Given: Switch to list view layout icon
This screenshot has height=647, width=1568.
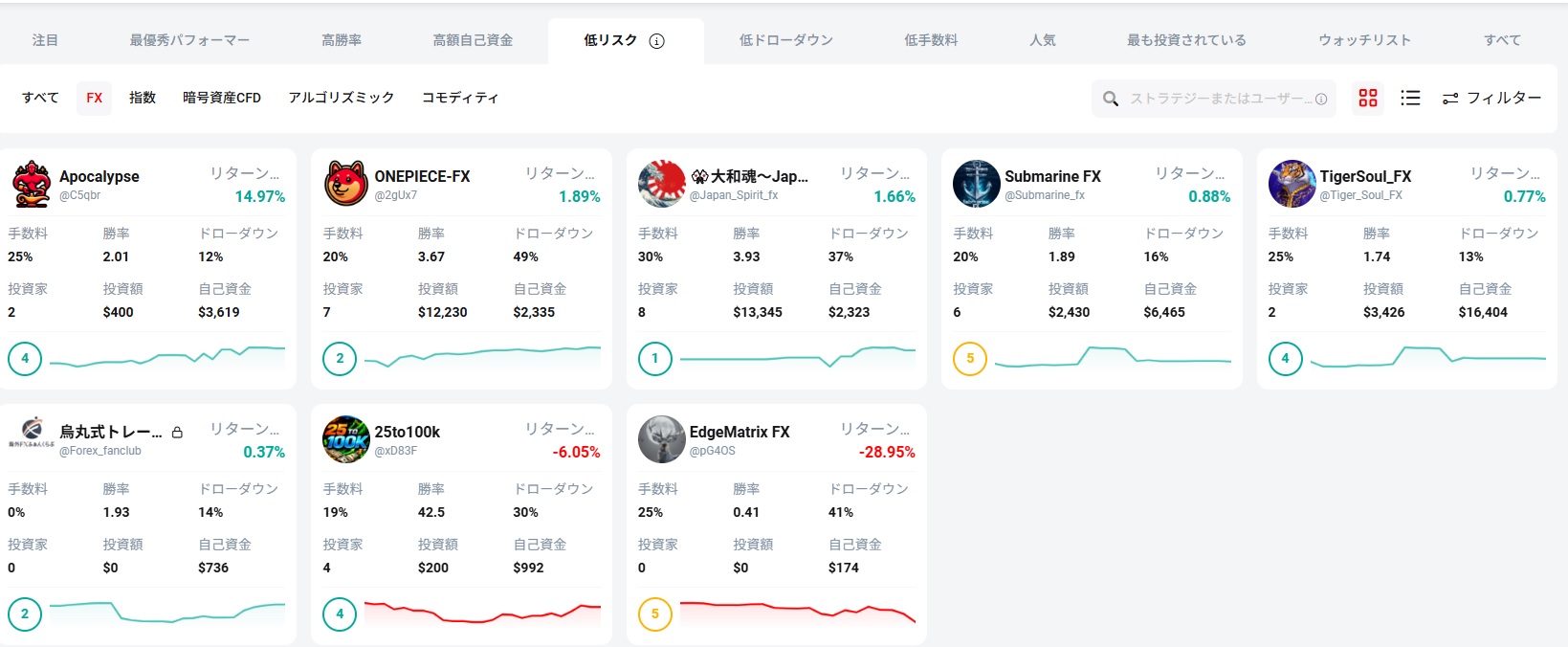Looking at the screenshot, I should point(1410,98).
